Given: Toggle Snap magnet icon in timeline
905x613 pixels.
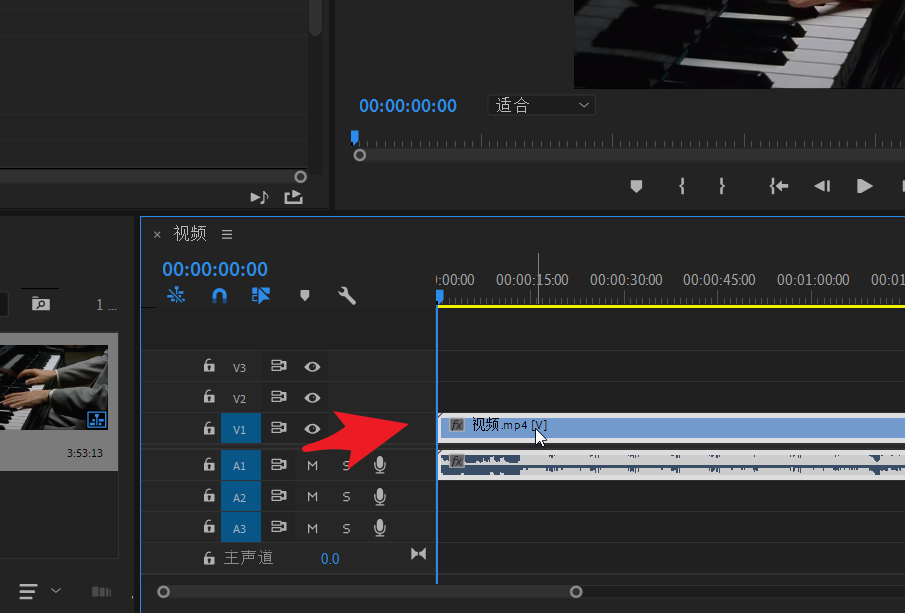Looking at the screenshot, I should coord(219,296).
